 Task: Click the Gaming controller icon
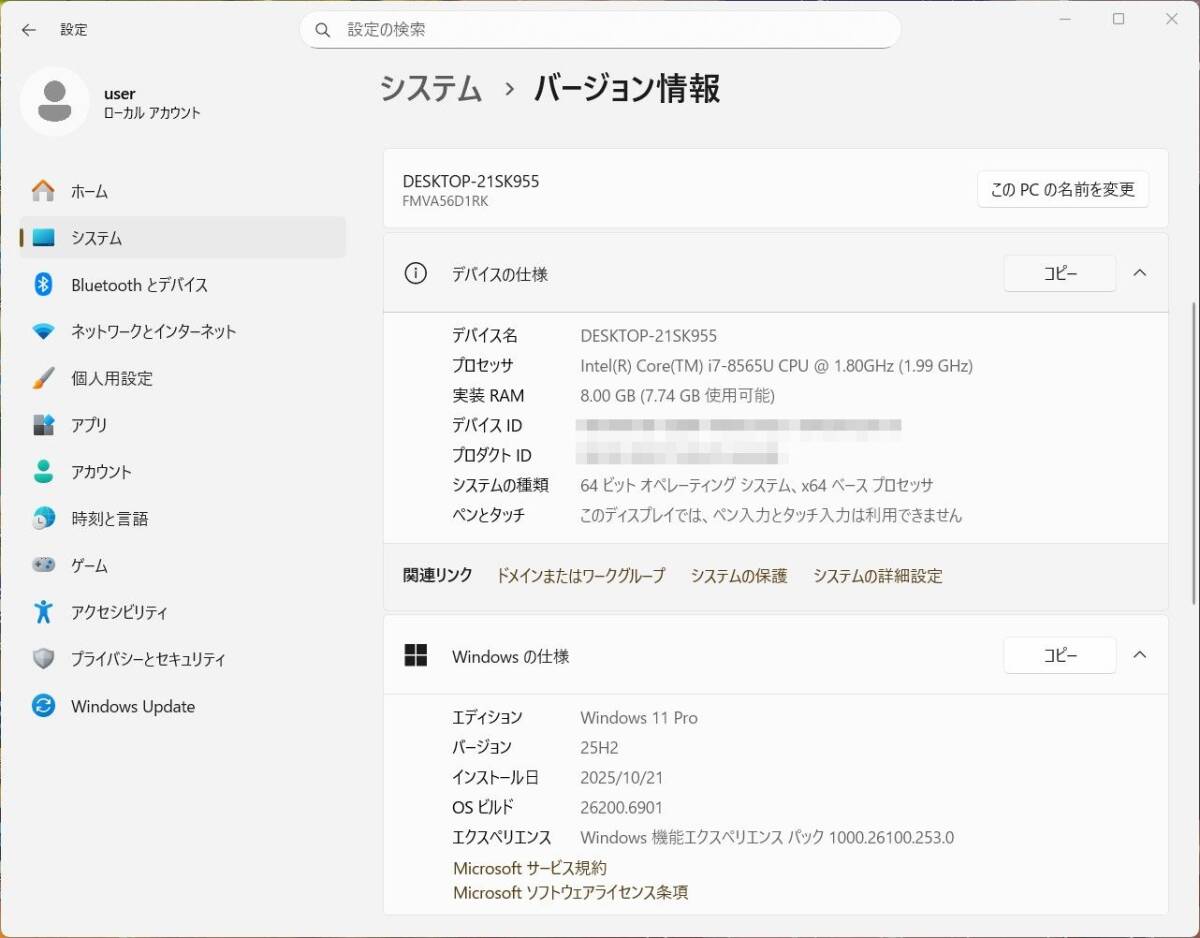[43, 566]
